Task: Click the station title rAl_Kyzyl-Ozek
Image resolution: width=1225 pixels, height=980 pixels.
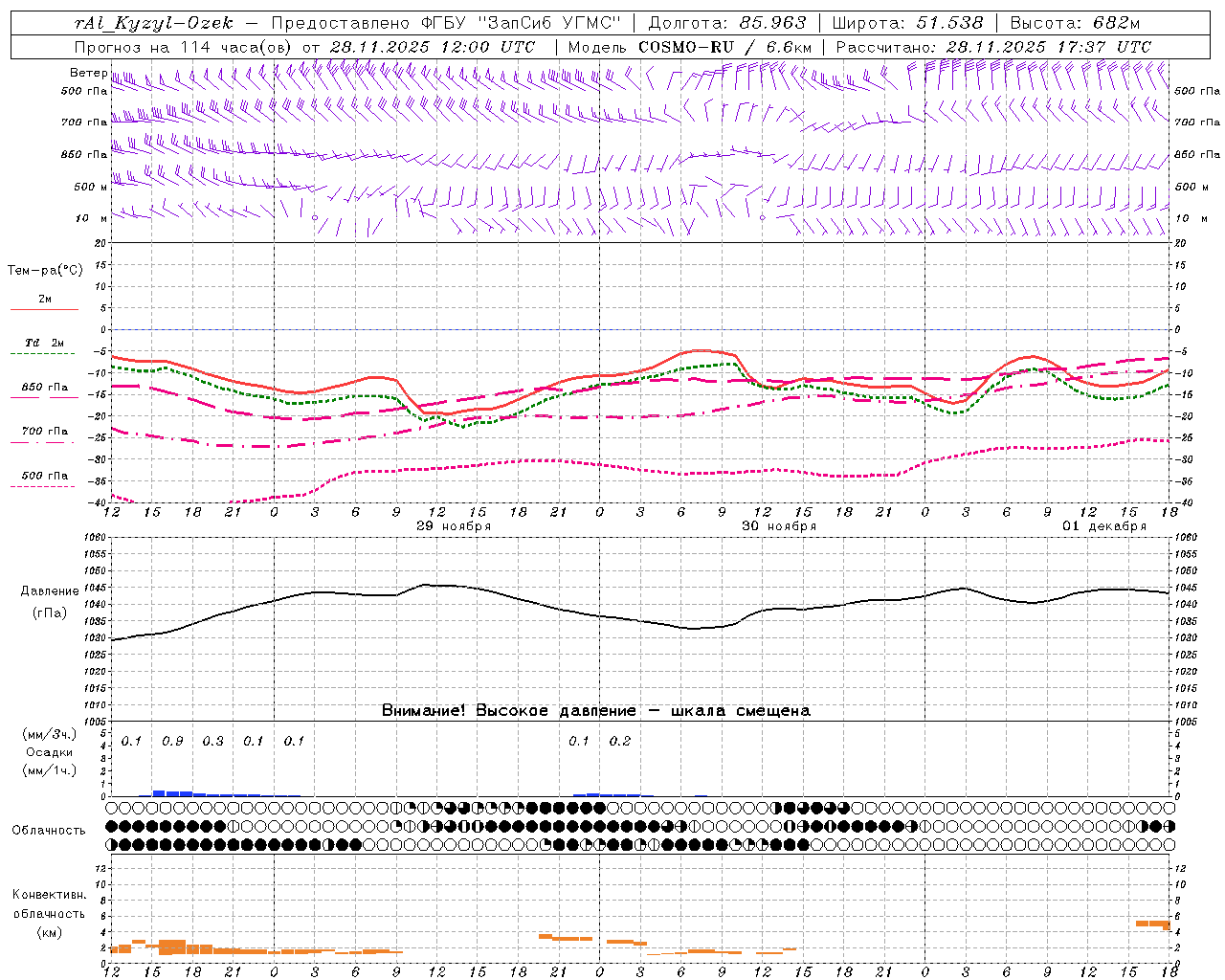Action: click(x=154, y=23)
